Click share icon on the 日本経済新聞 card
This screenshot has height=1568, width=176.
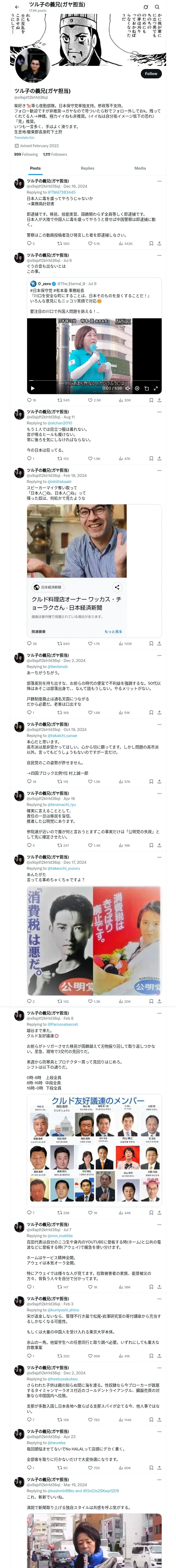point(117,587)
